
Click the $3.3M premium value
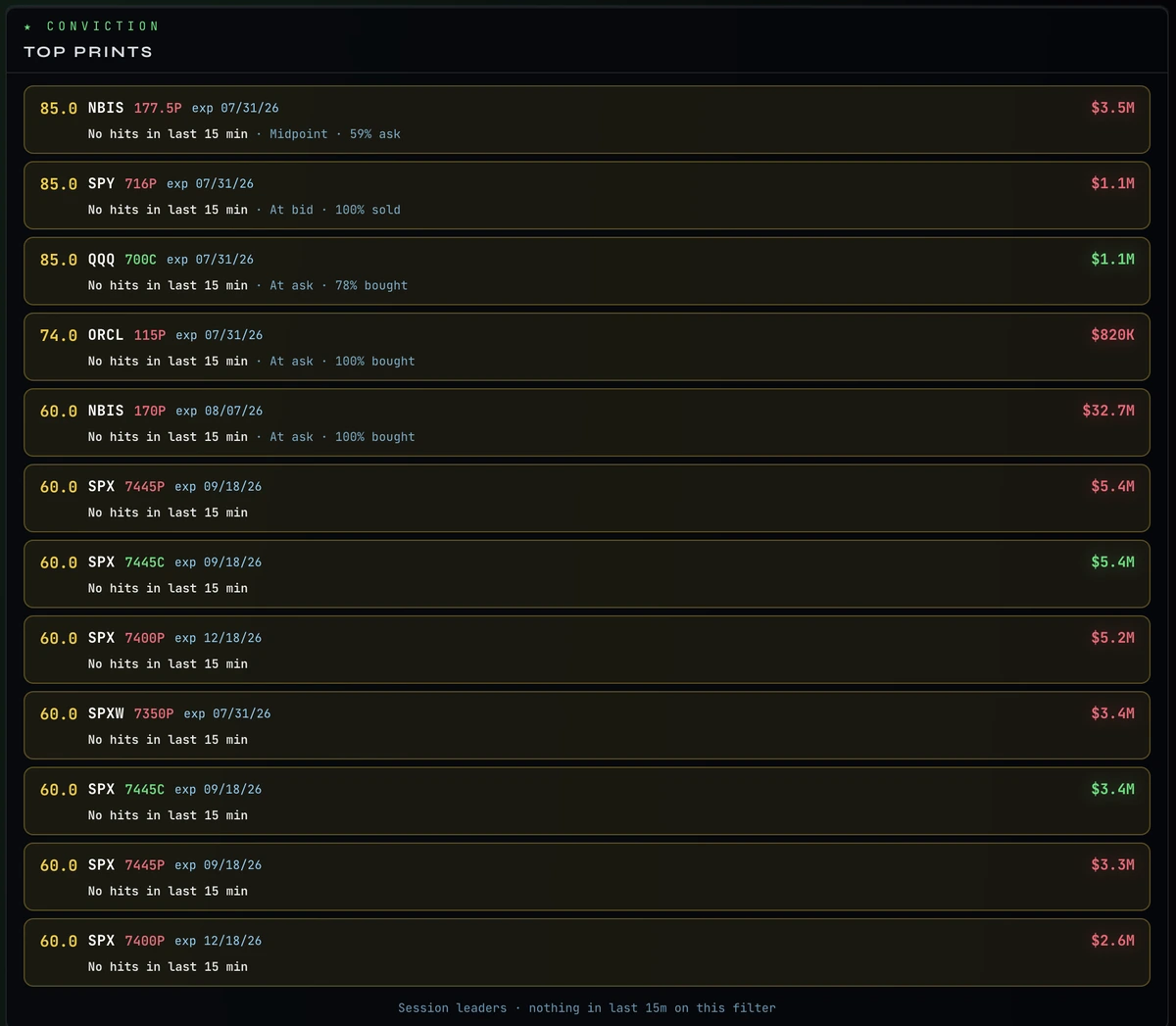(x=1112, y=864)
